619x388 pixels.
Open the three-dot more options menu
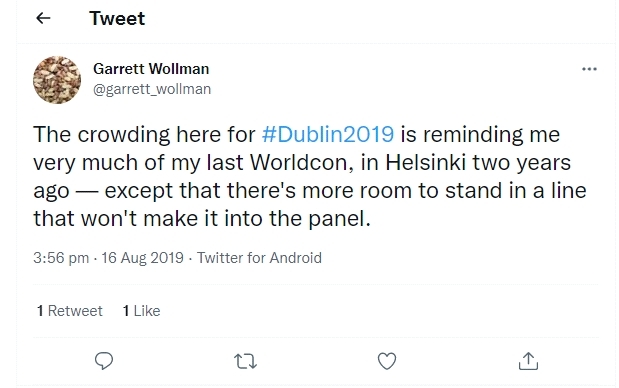(589, 69)
